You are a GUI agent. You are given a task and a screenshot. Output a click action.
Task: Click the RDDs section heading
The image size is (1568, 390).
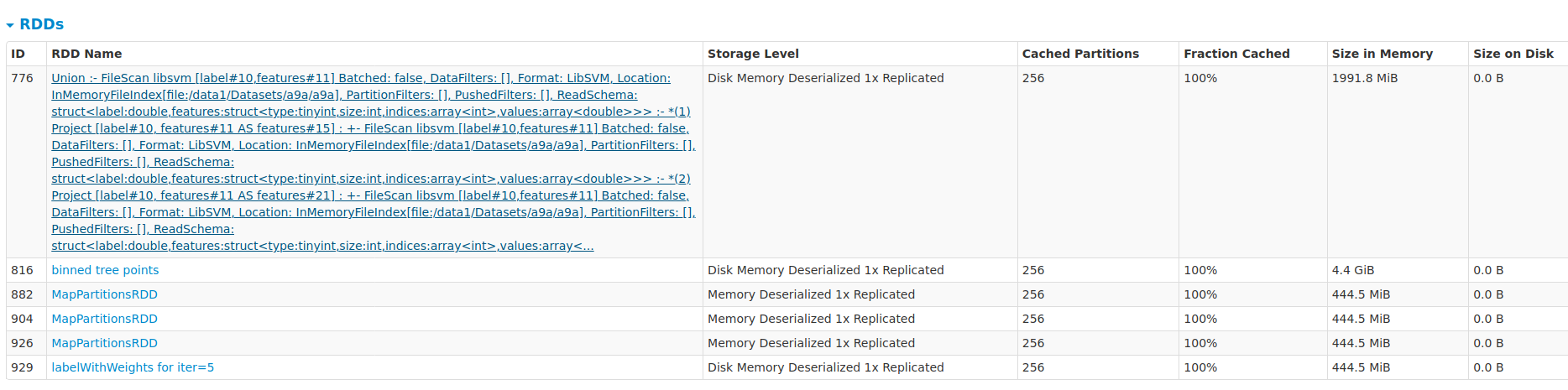coord(41,24)
